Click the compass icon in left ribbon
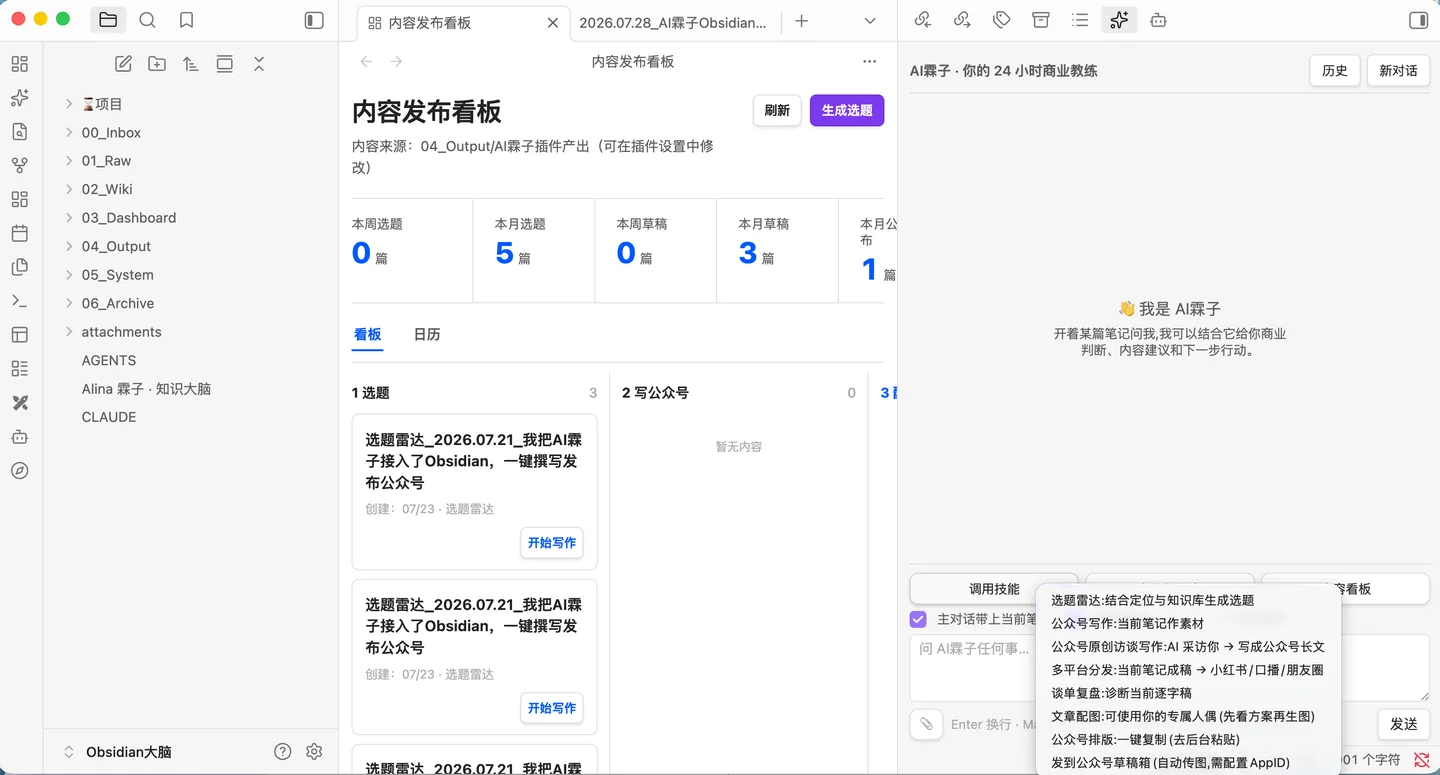This screenshot has height=775, width=1440. coord(19,471)
